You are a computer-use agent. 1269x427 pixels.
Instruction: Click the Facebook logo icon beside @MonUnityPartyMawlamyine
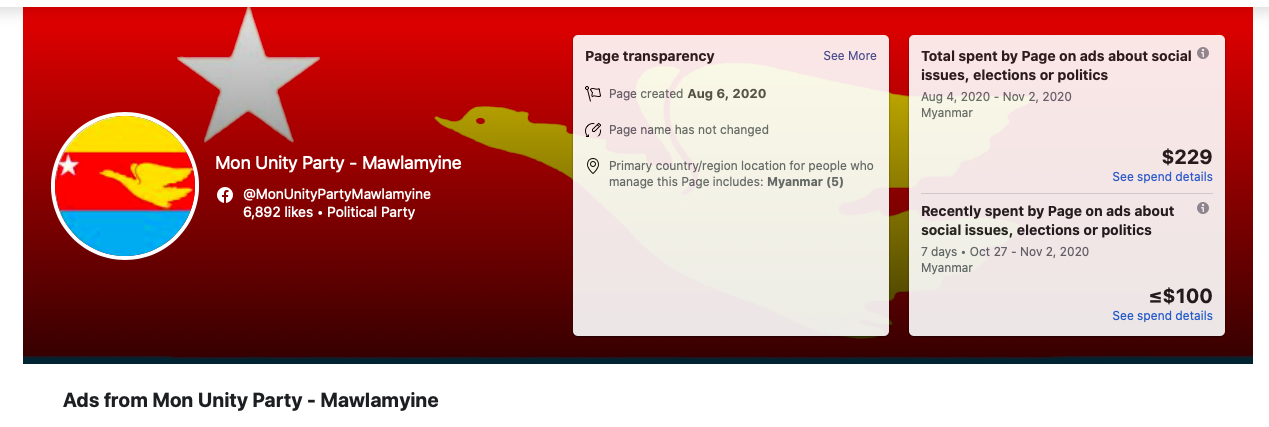point(225,194)
